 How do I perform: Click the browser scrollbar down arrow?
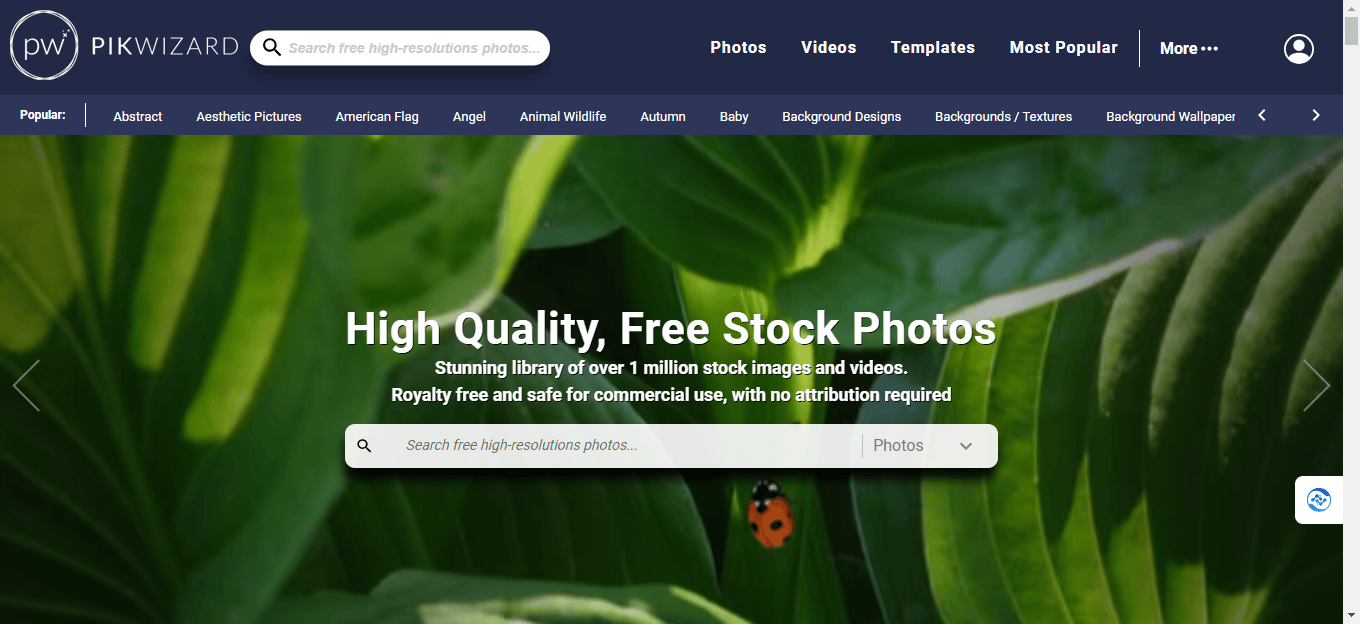coord(1351,614)
